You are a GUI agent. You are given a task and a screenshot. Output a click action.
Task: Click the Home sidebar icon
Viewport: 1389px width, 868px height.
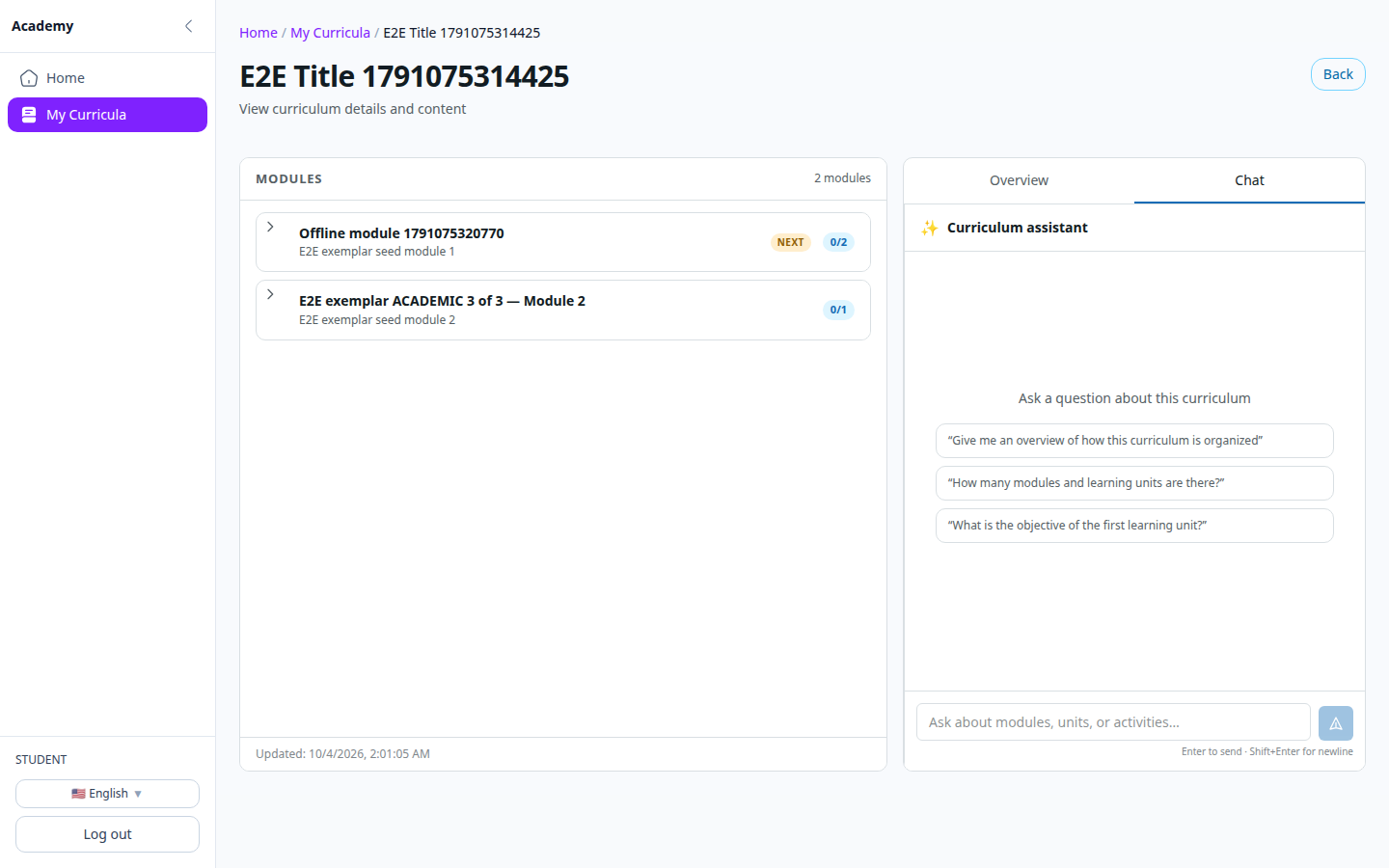[x=29, y=78]
